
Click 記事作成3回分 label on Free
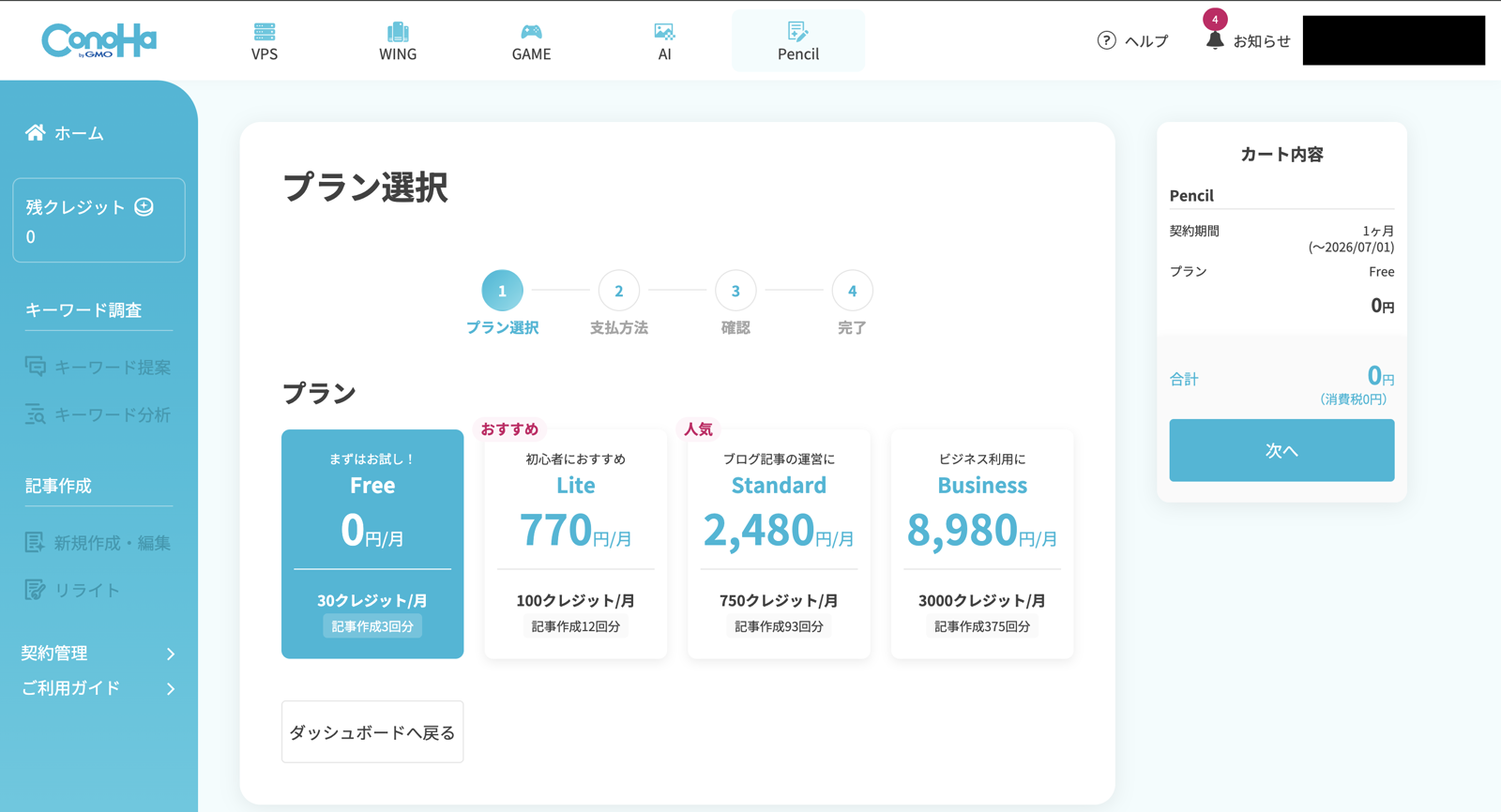372,626
